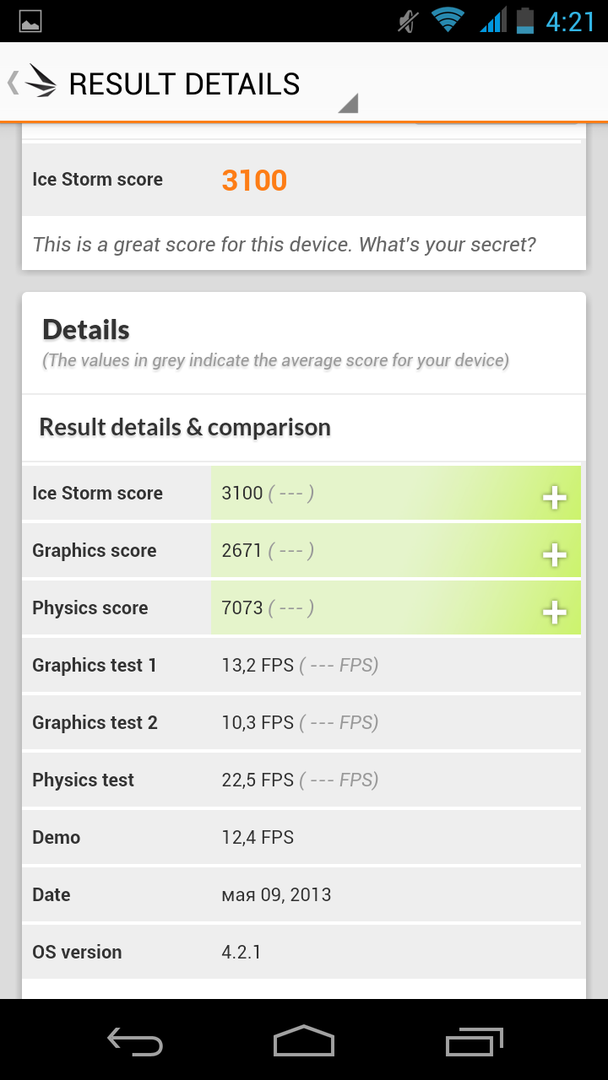This screenshot has height=1080, width=608.
Task: Tap the plus icon on Physics score row
Action: [554, 608]
